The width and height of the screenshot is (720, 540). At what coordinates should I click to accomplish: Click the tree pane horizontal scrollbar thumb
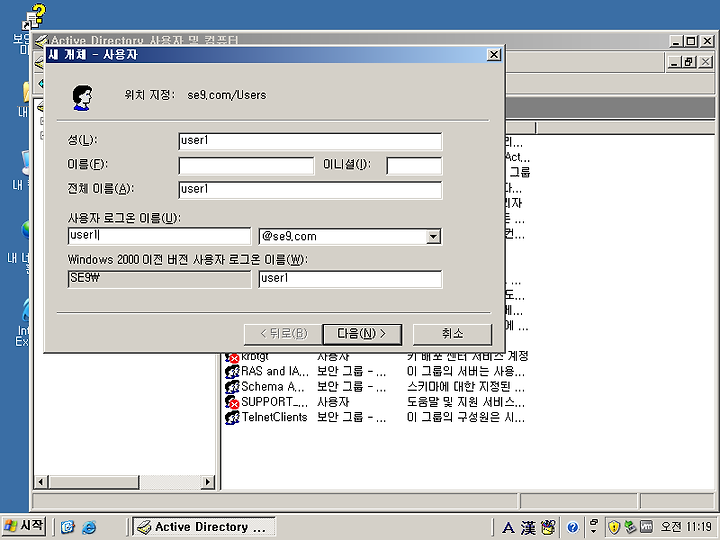coord(93,482)
